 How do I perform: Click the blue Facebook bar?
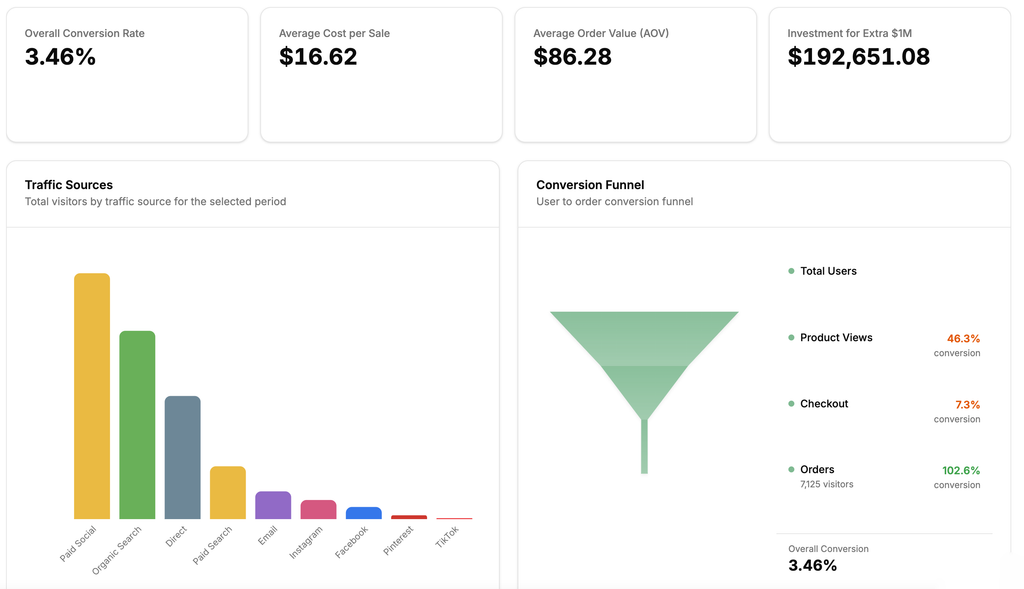(363, 513)
